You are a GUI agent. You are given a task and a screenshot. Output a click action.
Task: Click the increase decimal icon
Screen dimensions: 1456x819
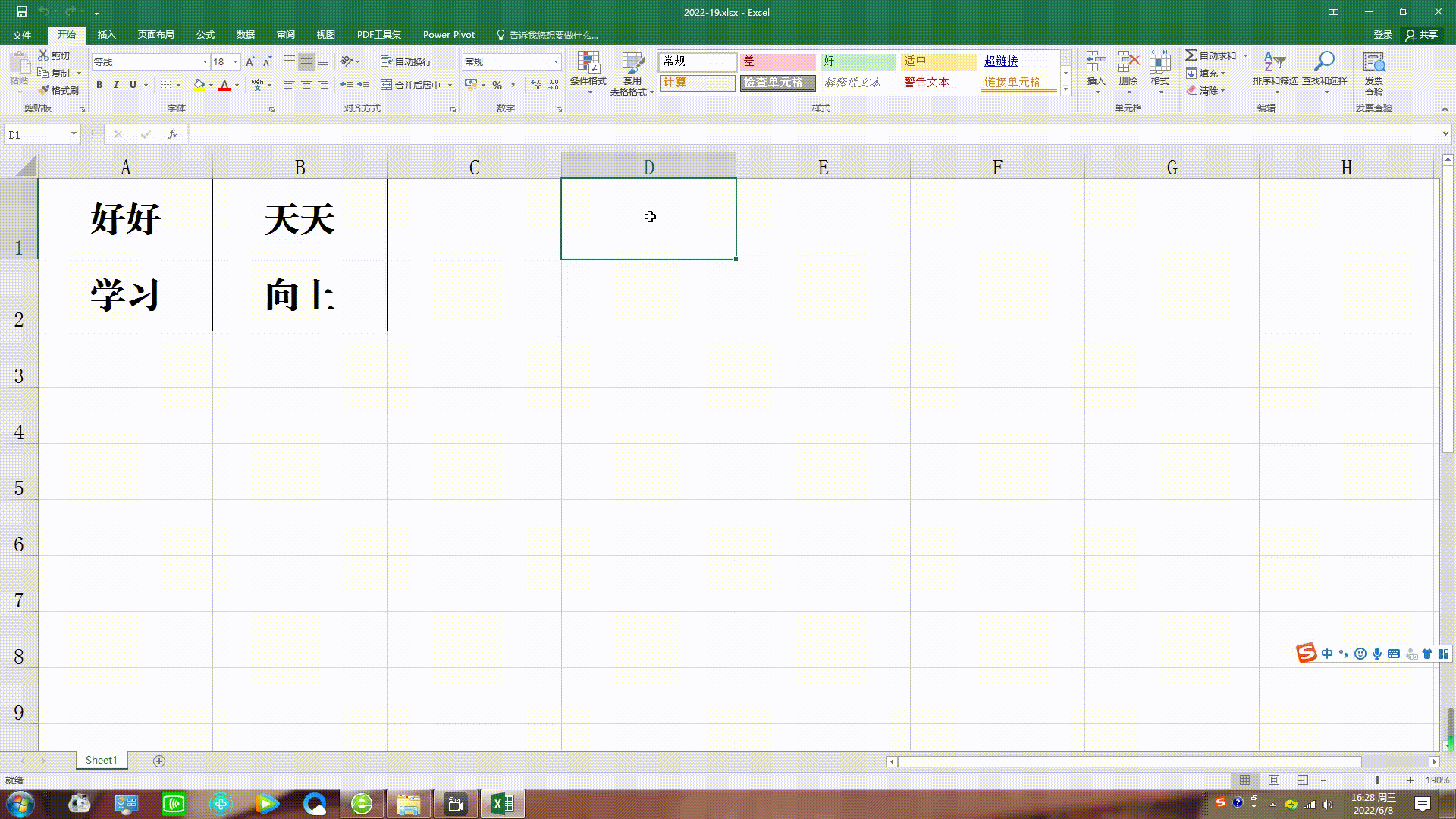pyautogui.click(x=537, y=85)
